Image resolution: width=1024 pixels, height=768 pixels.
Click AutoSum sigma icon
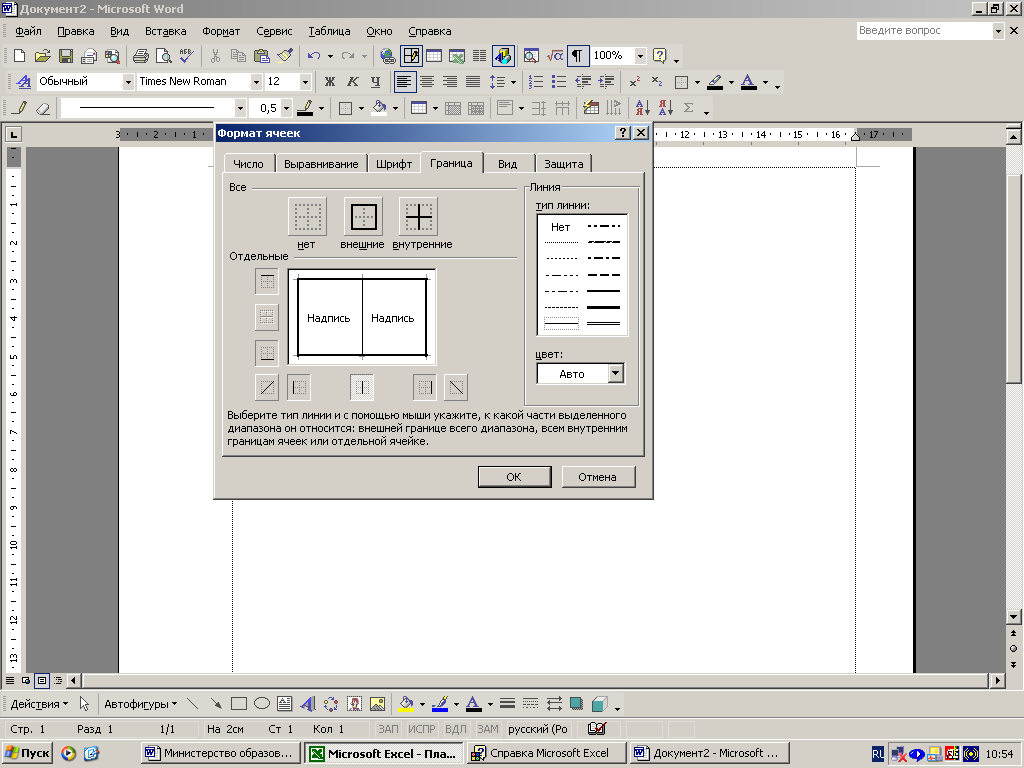click(x=688, y=108)
